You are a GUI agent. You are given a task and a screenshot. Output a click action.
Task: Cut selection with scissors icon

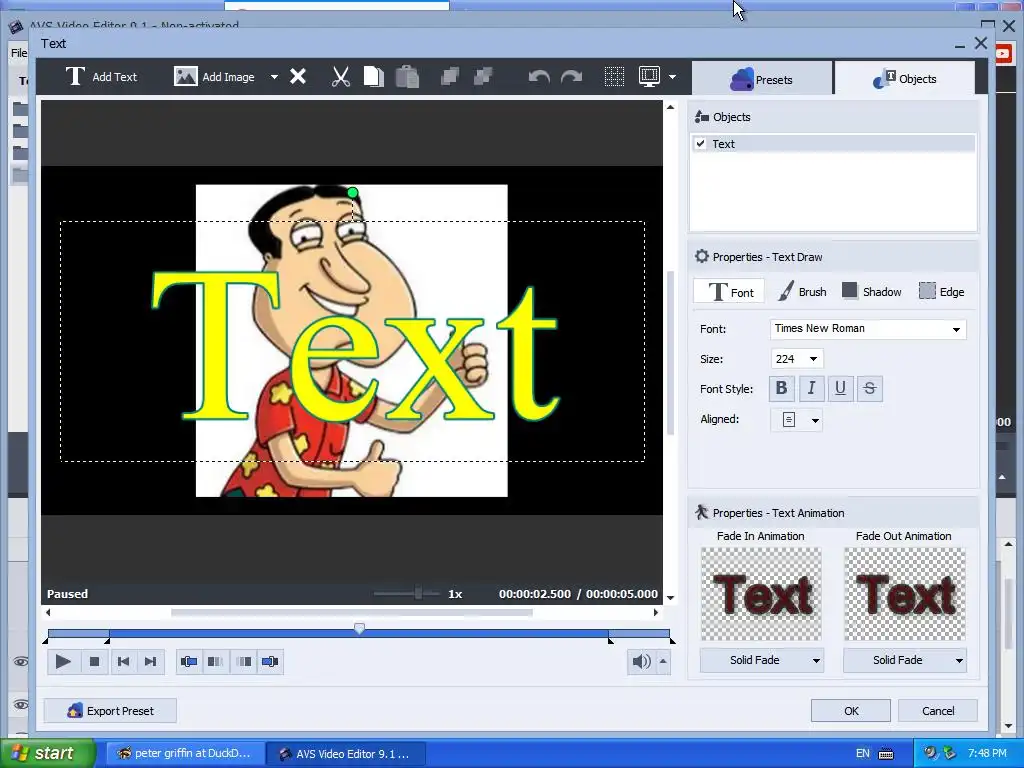[x=340, y=77]
